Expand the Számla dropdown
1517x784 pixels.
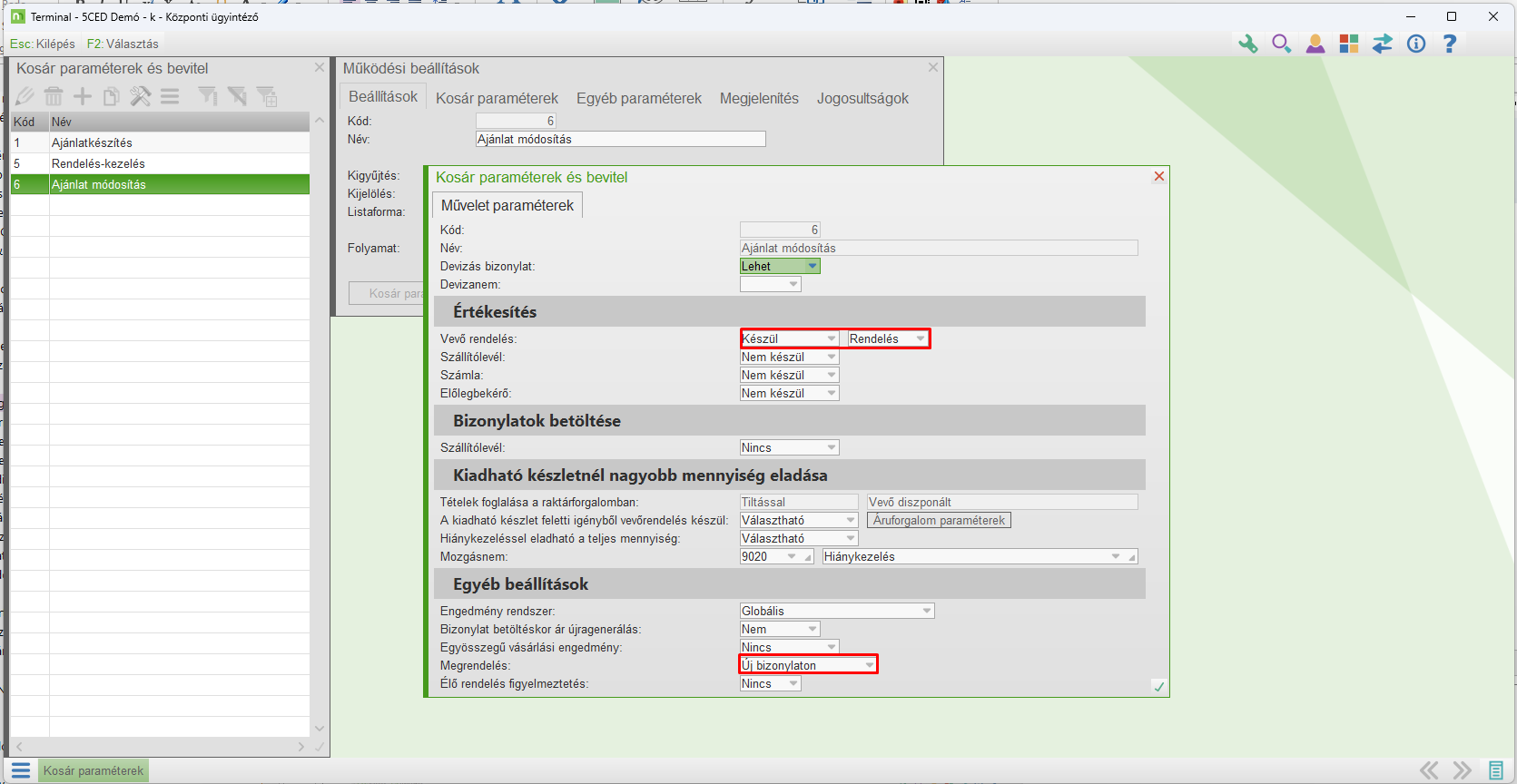[x=831, y=375]
